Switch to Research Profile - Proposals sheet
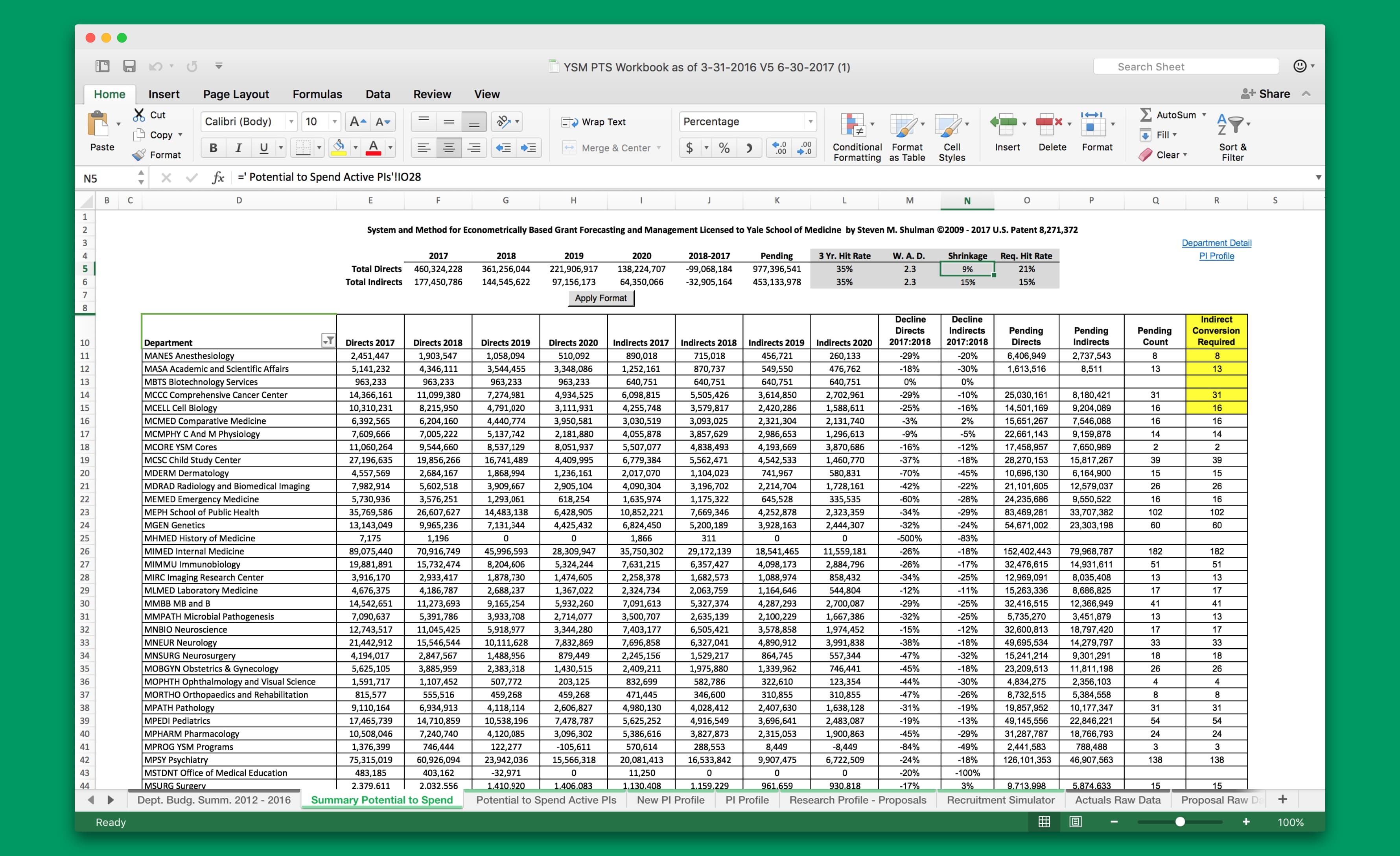The width and height of the screenshot is (1400, 856). tap(857, 800)
